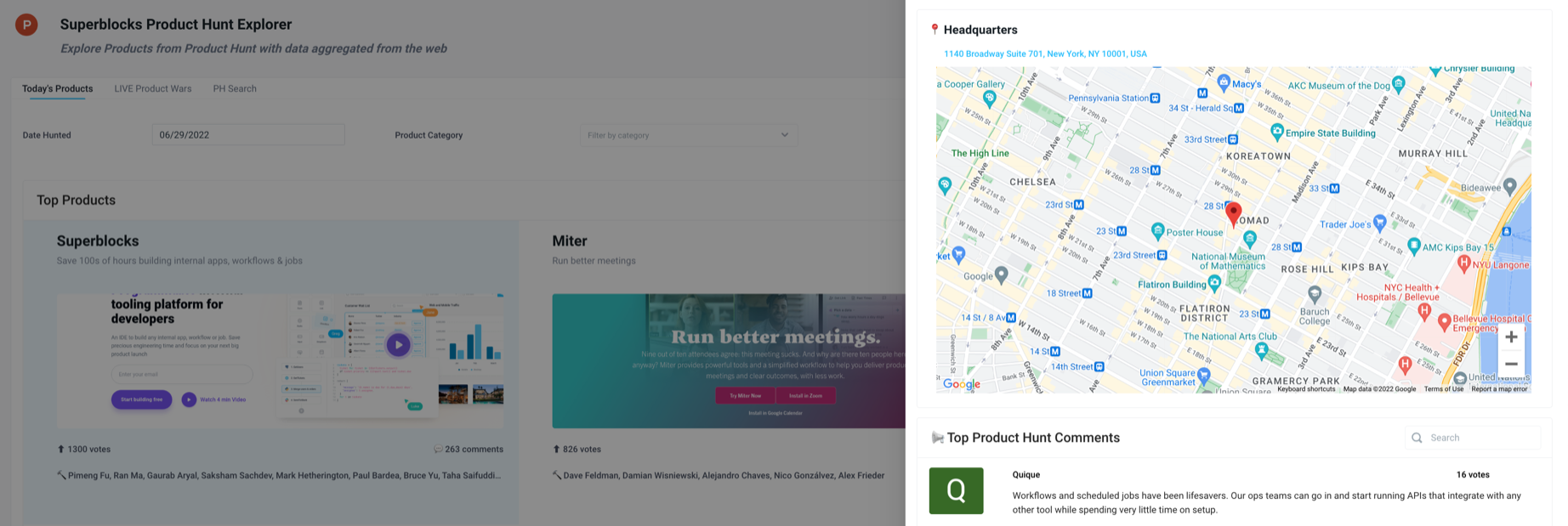Click the 33rd Street PATH station icon
Image resolution: width=1568 pixels, height=526 pixels.
(x=1233, y=139)
